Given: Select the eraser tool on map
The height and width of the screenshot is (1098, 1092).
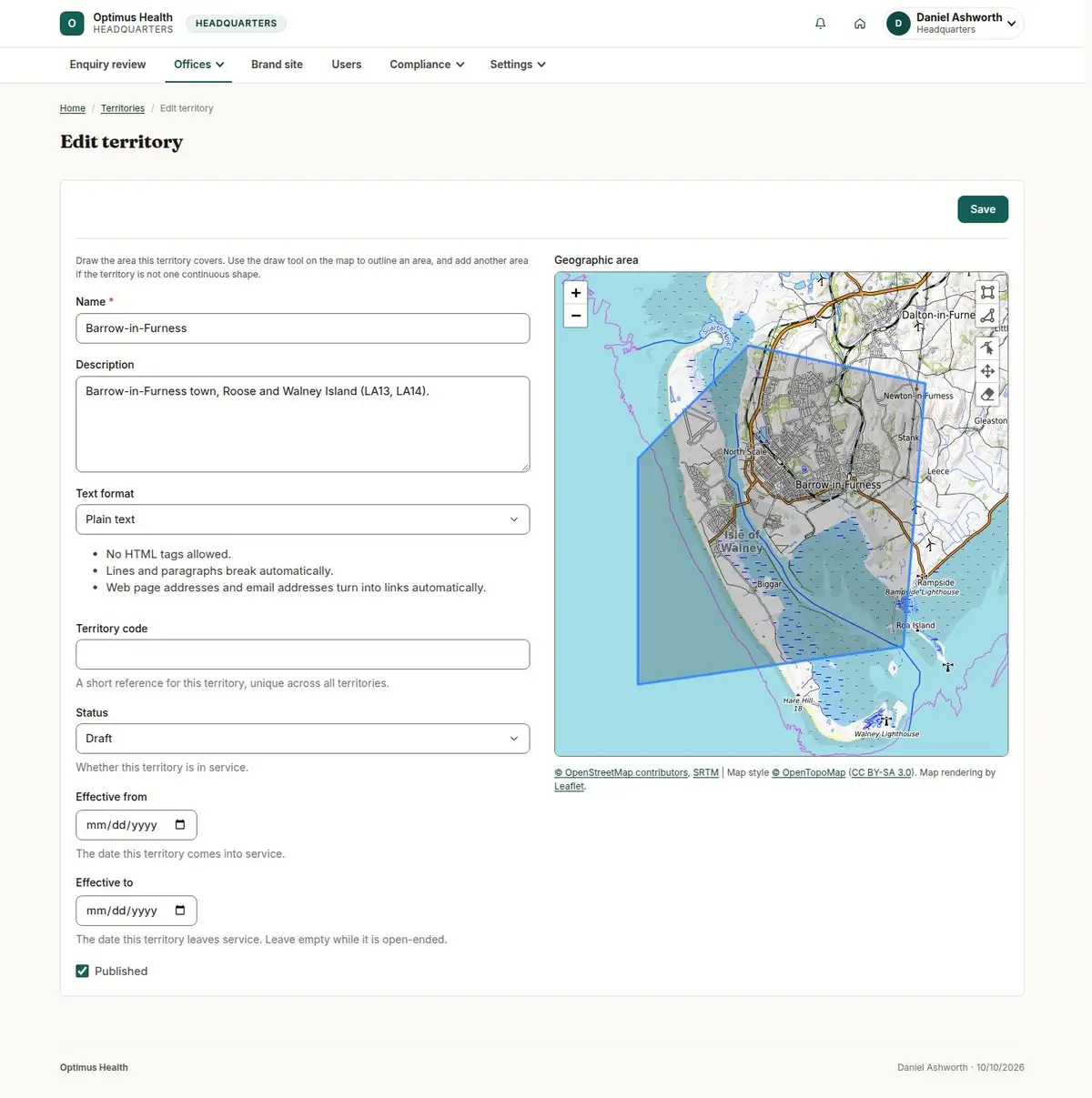Looking at the screenshot, I should click(x=987, y=395).
